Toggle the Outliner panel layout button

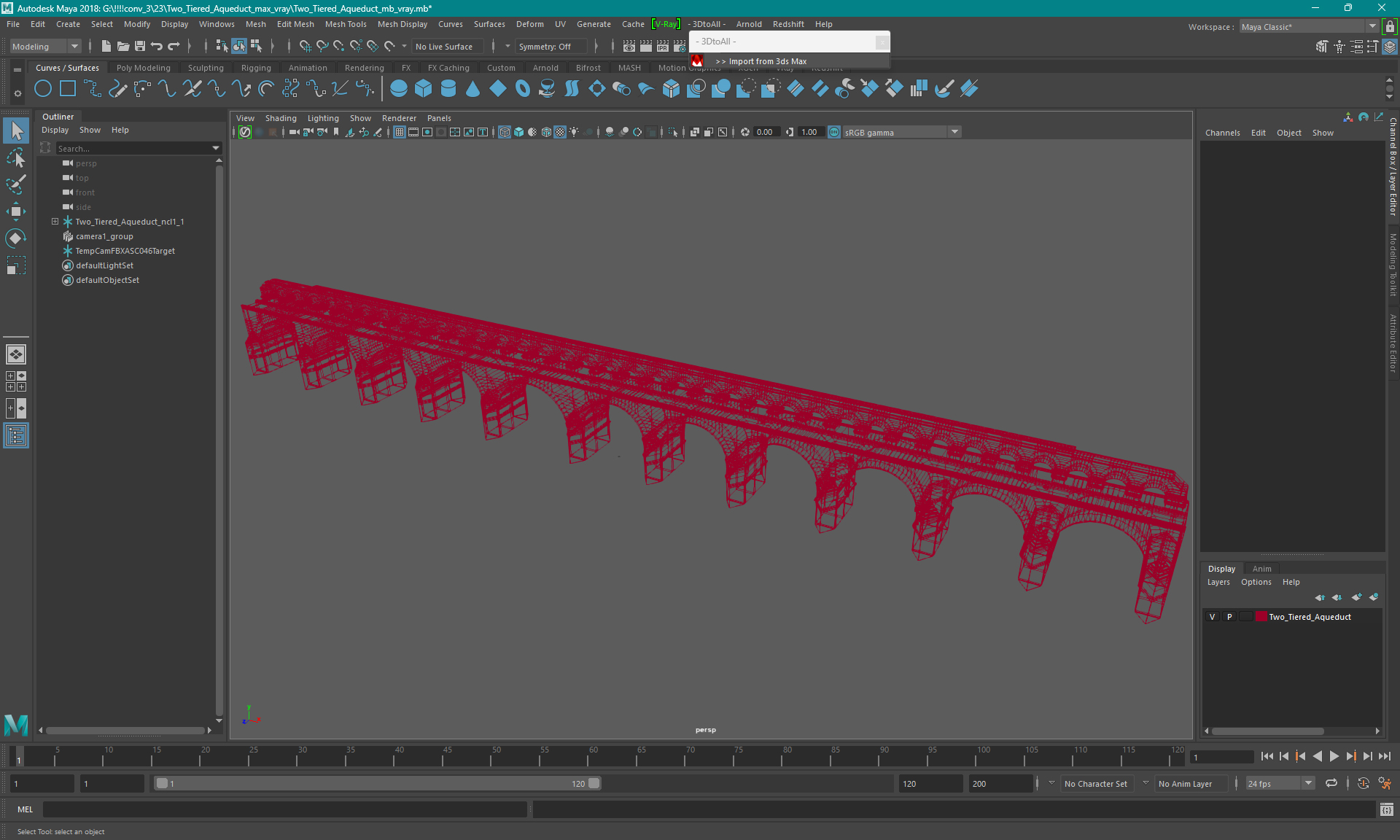coord(16,436)
